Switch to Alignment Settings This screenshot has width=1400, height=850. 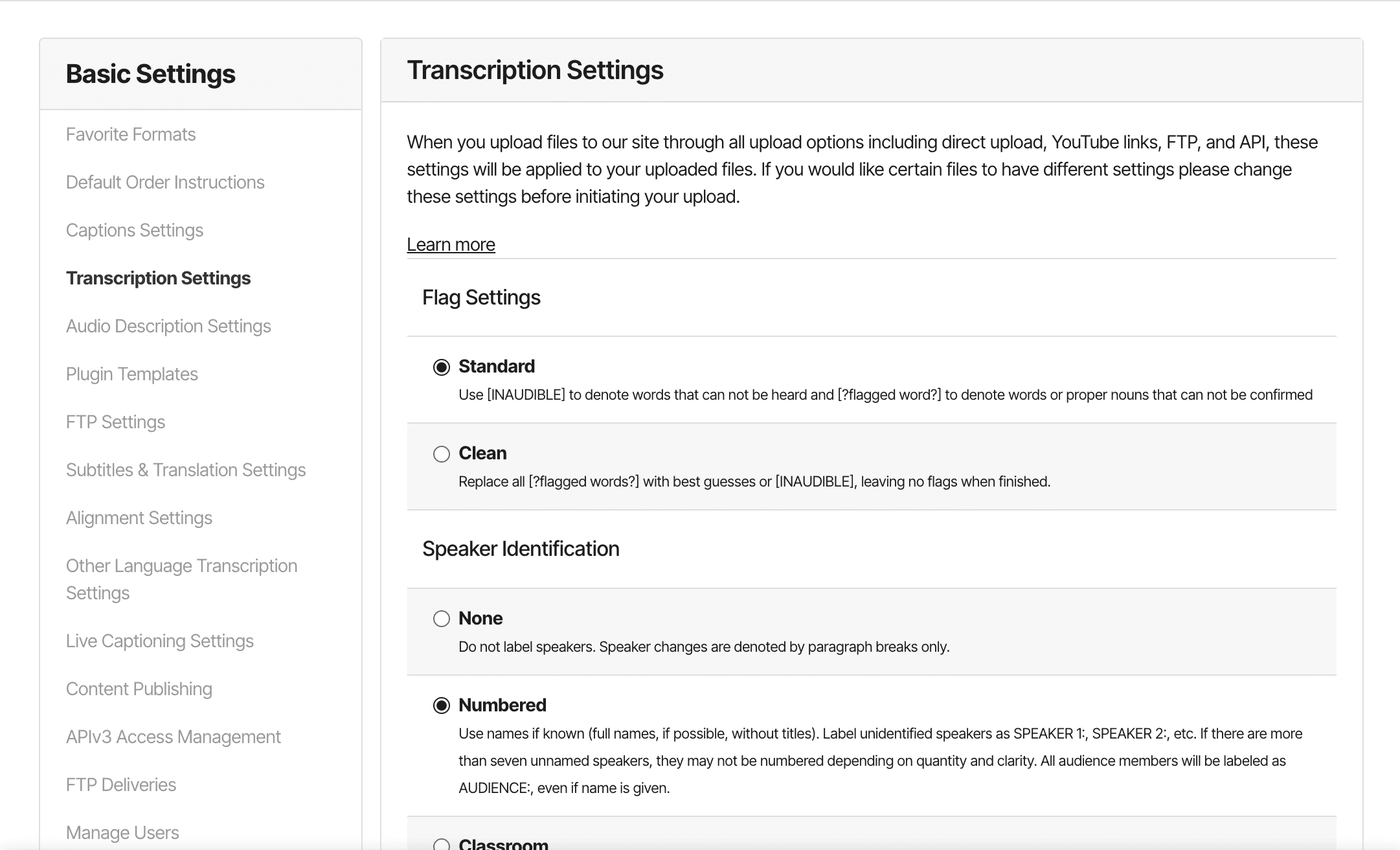coord(139,518)
